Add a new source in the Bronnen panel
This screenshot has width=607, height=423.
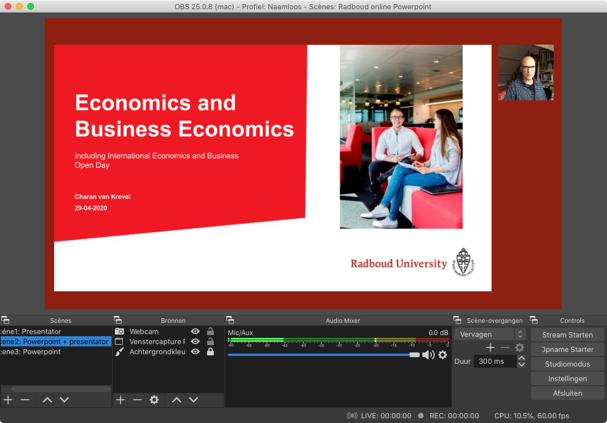120,400
